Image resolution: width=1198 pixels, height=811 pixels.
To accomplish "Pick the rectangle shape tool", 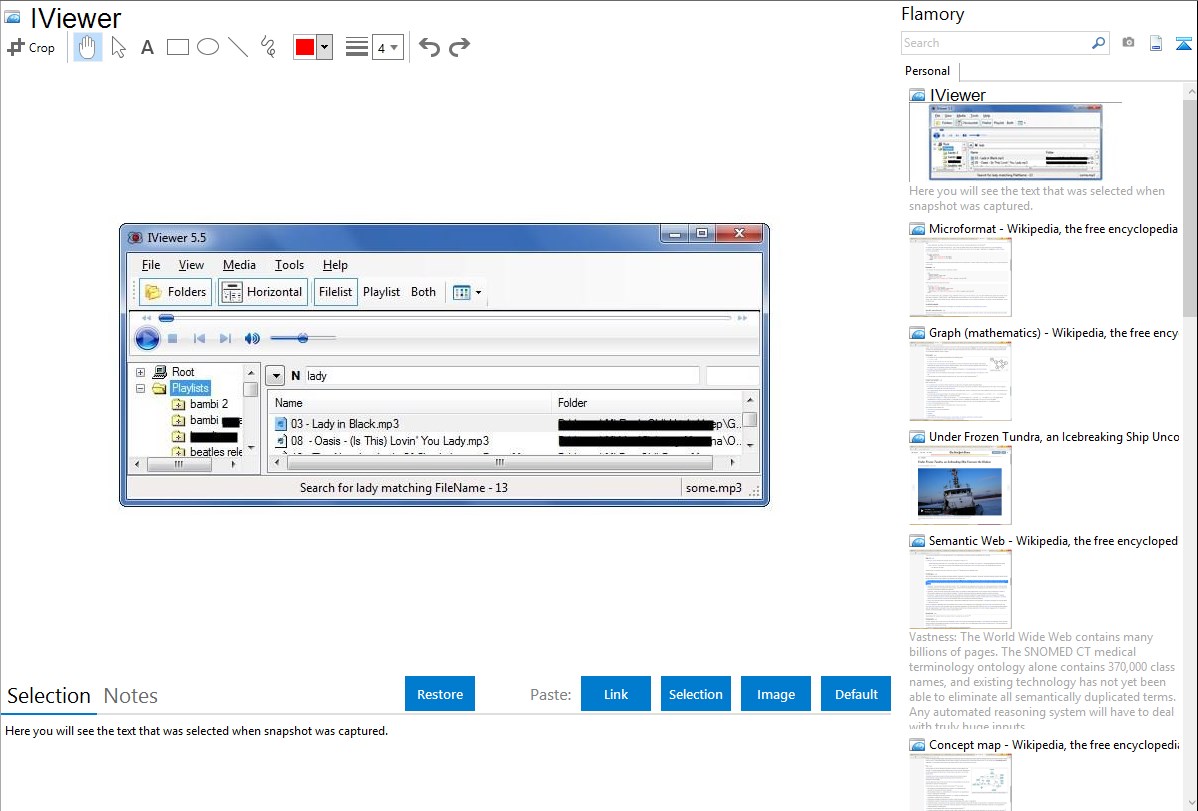I will [x=178, y=47].
